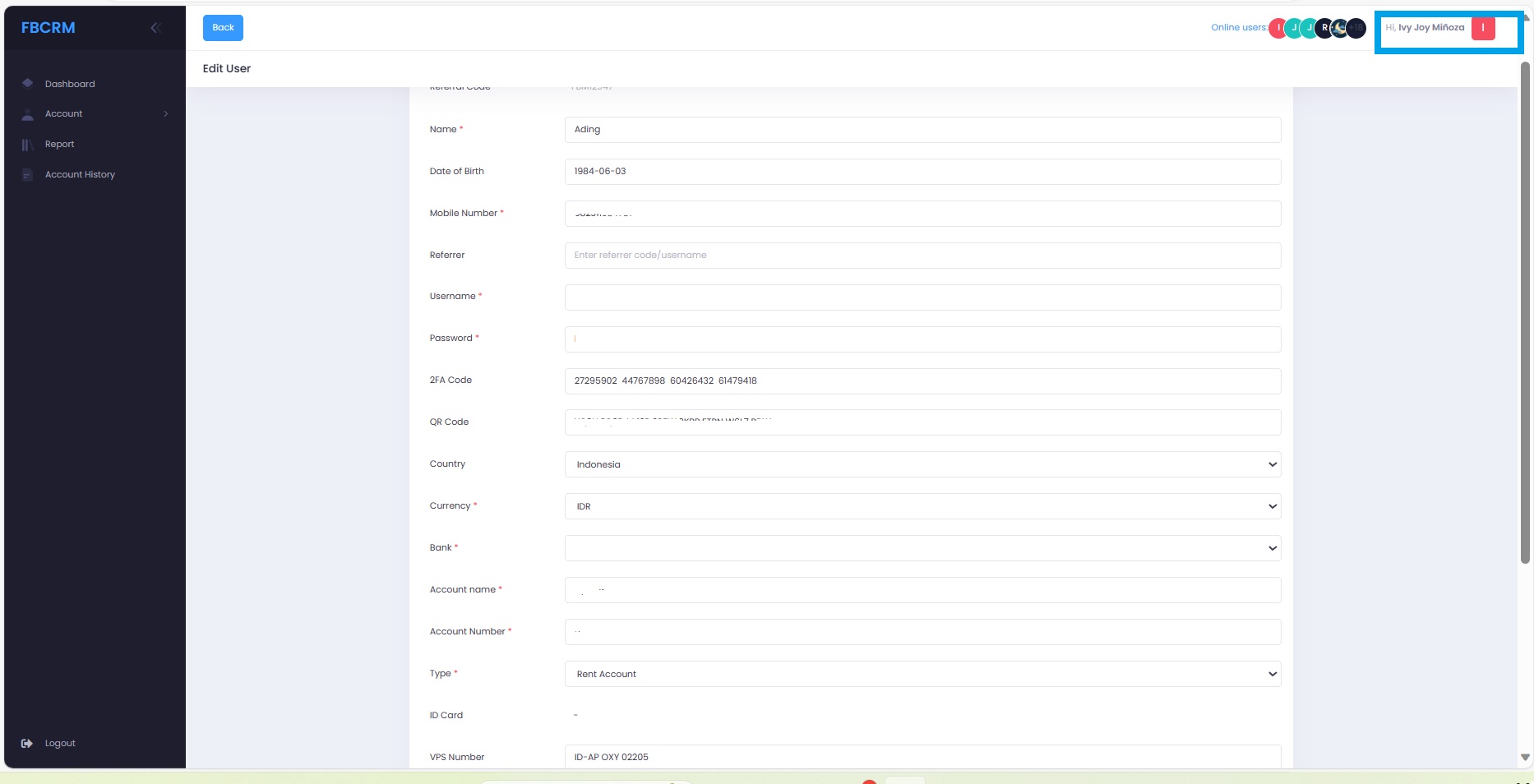Click the 'Hi, Ivy Joy Miñoza' greeting
1534x784 pixels.
coord(1425,27)
